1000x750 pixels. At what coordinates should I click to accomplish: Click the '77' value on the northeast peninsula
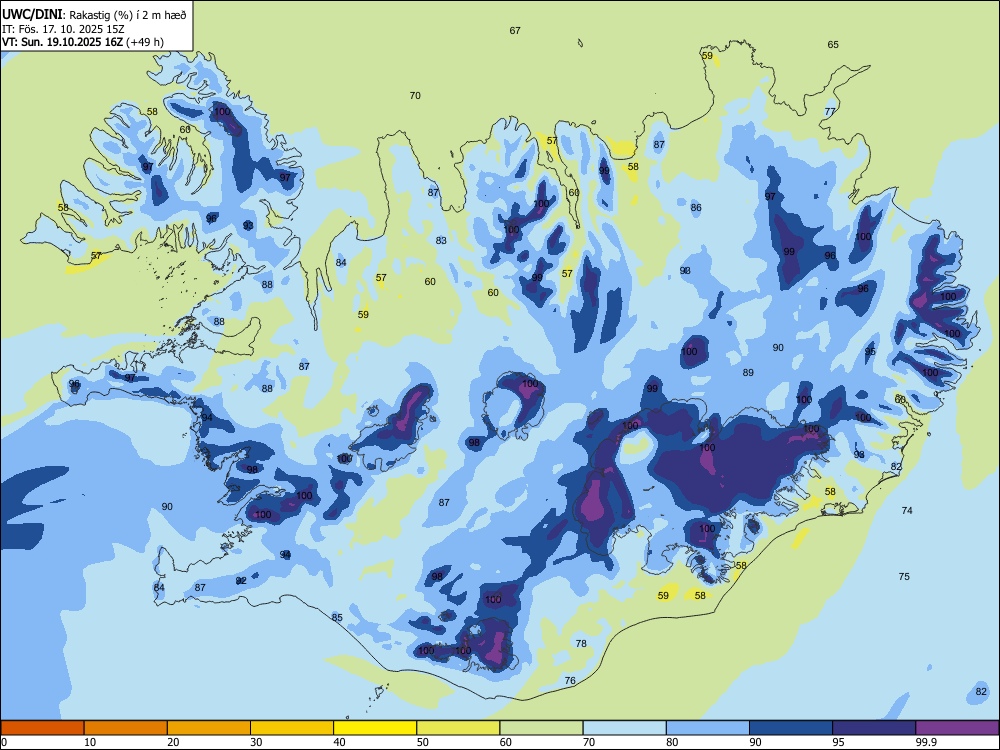pos(830,112)
